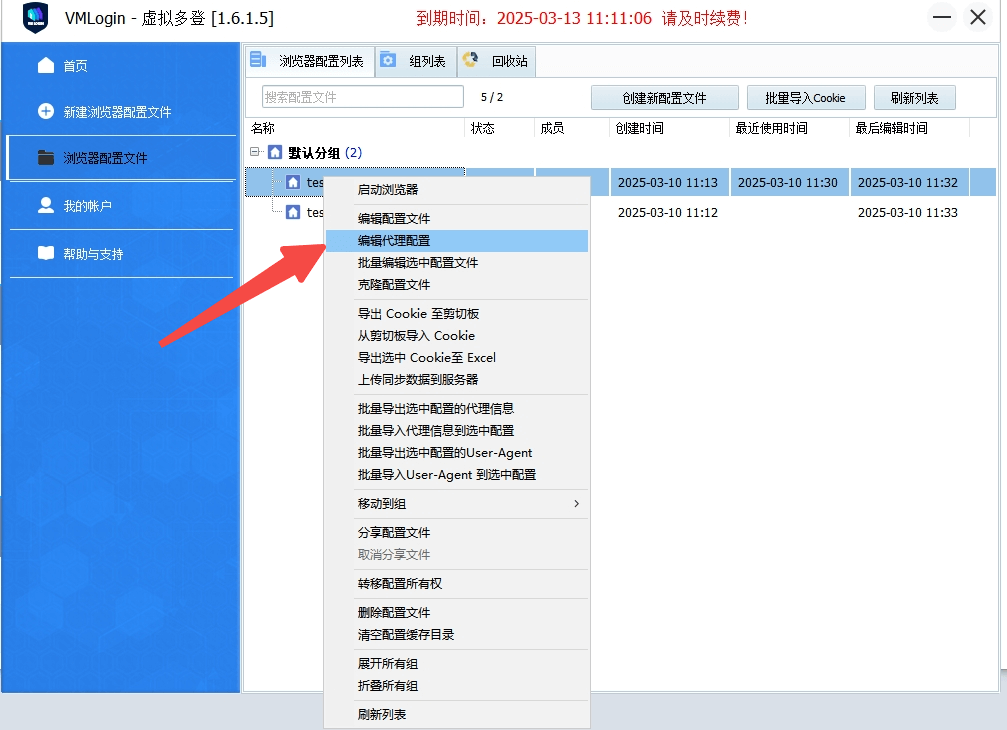This screenshot has height=730, width=1007.
Task: Select 编辑代理配置 in the context menu
Action: point(394,241)
